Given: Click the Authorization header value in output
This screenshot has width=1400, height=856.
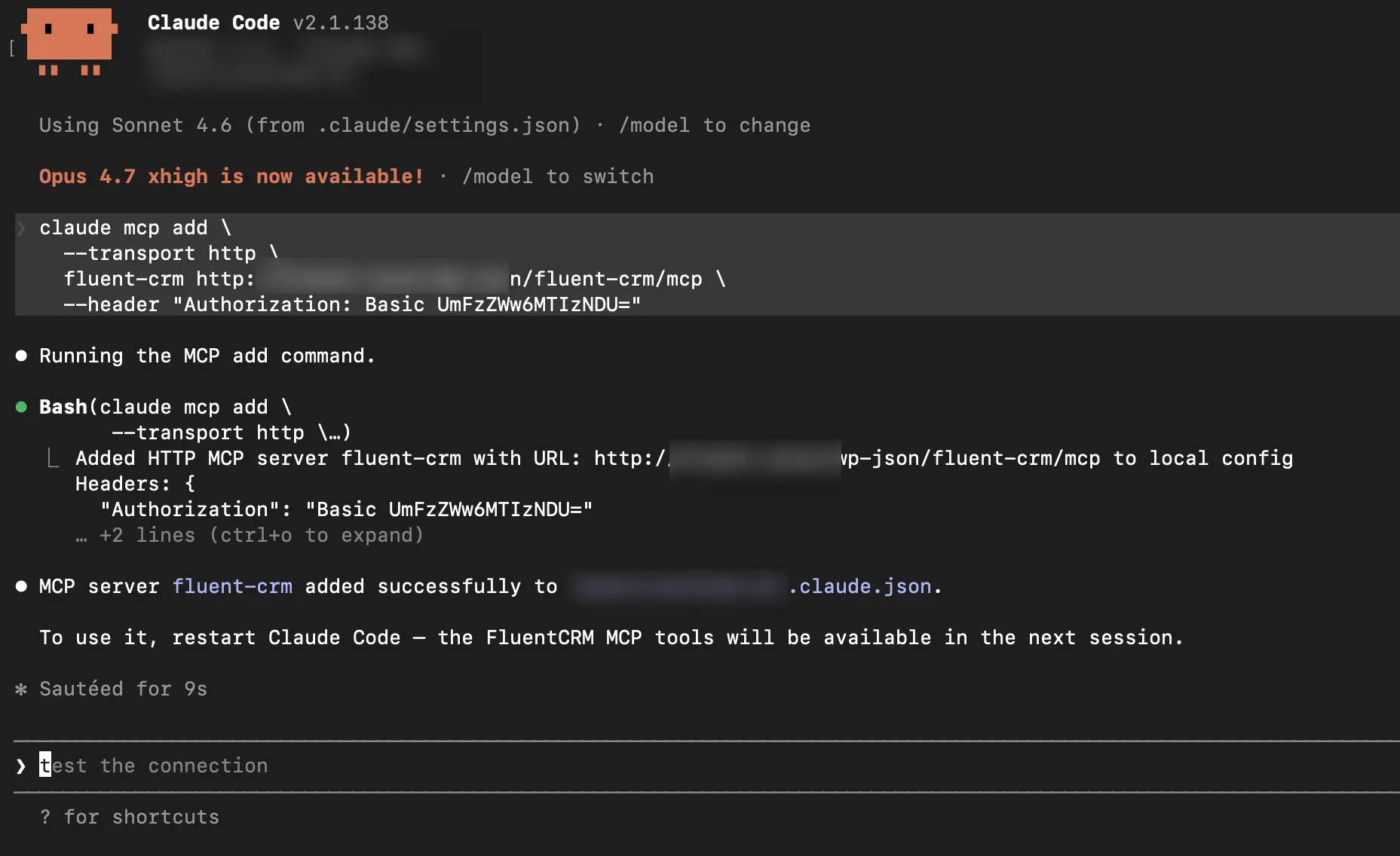Looking at the screenshot, I should click(x=449, y=509).
